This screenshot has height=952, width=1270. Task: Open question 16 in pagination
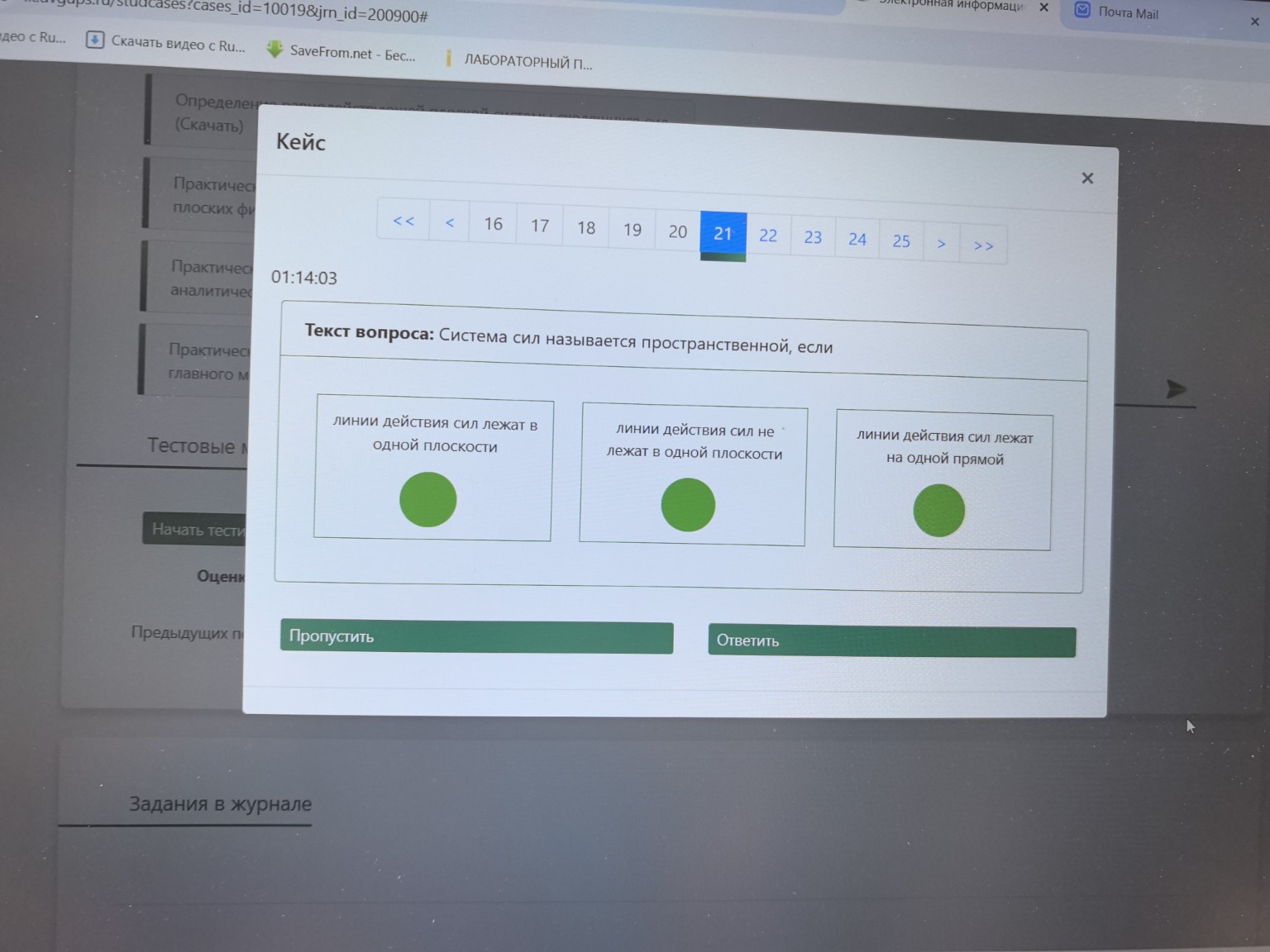click(493, 224)
